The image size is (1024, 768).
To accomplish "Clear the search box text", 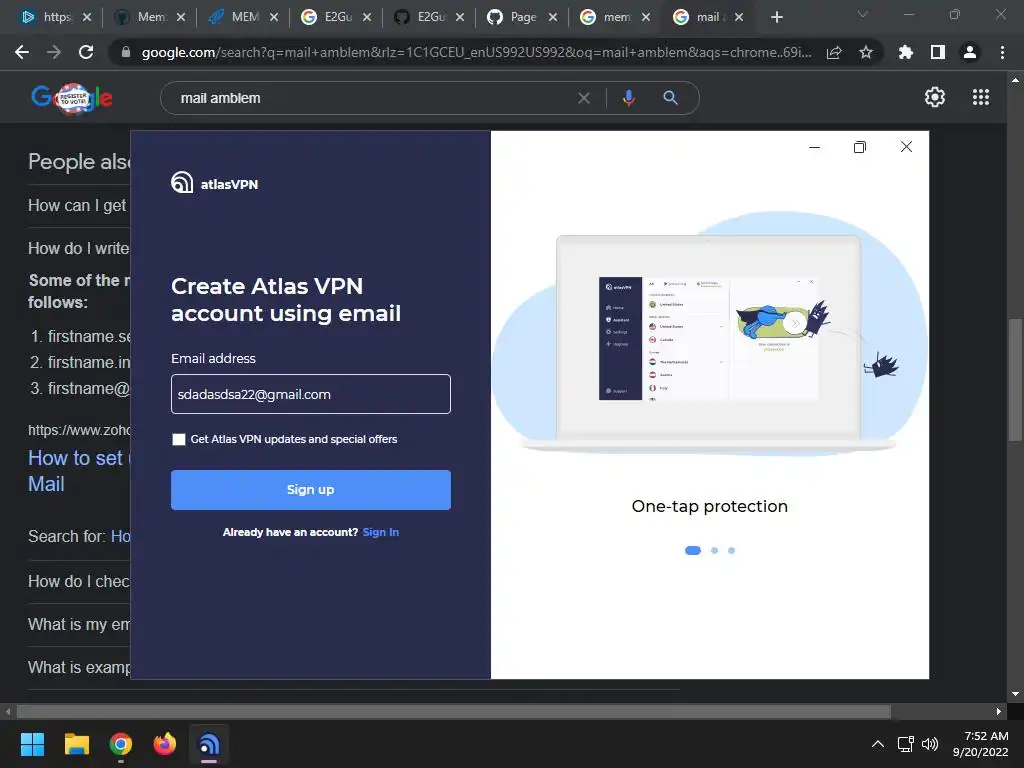I will point(584,98).
